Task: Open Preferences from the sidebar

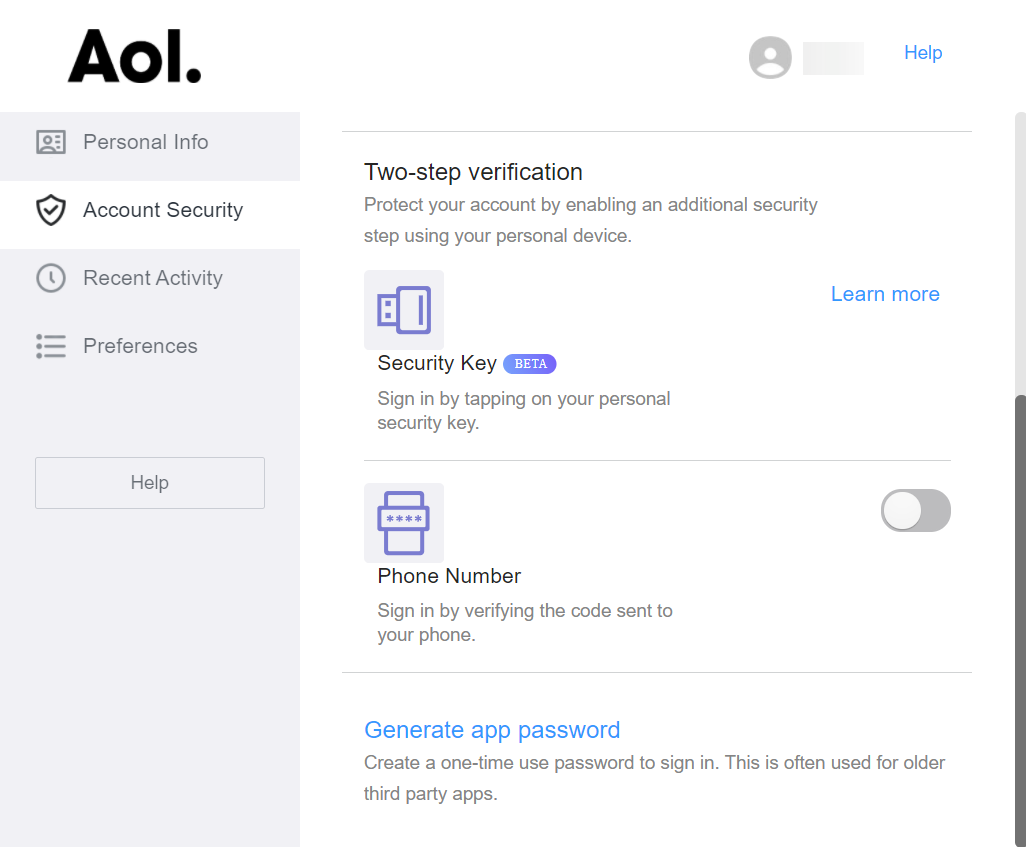Action: [140, 346]
